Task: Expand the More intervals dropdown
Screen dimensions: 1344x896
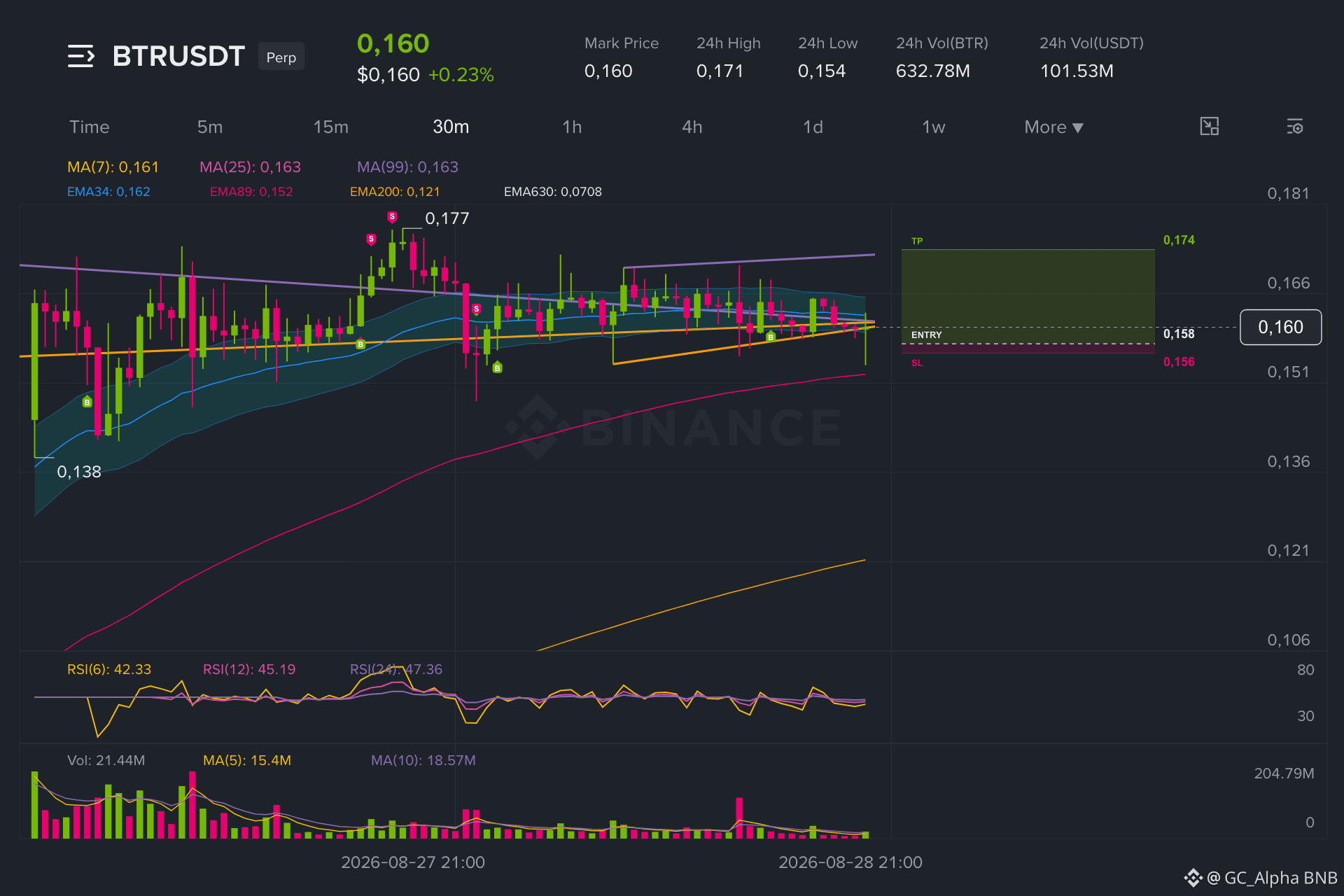Action: (1053, 127)
